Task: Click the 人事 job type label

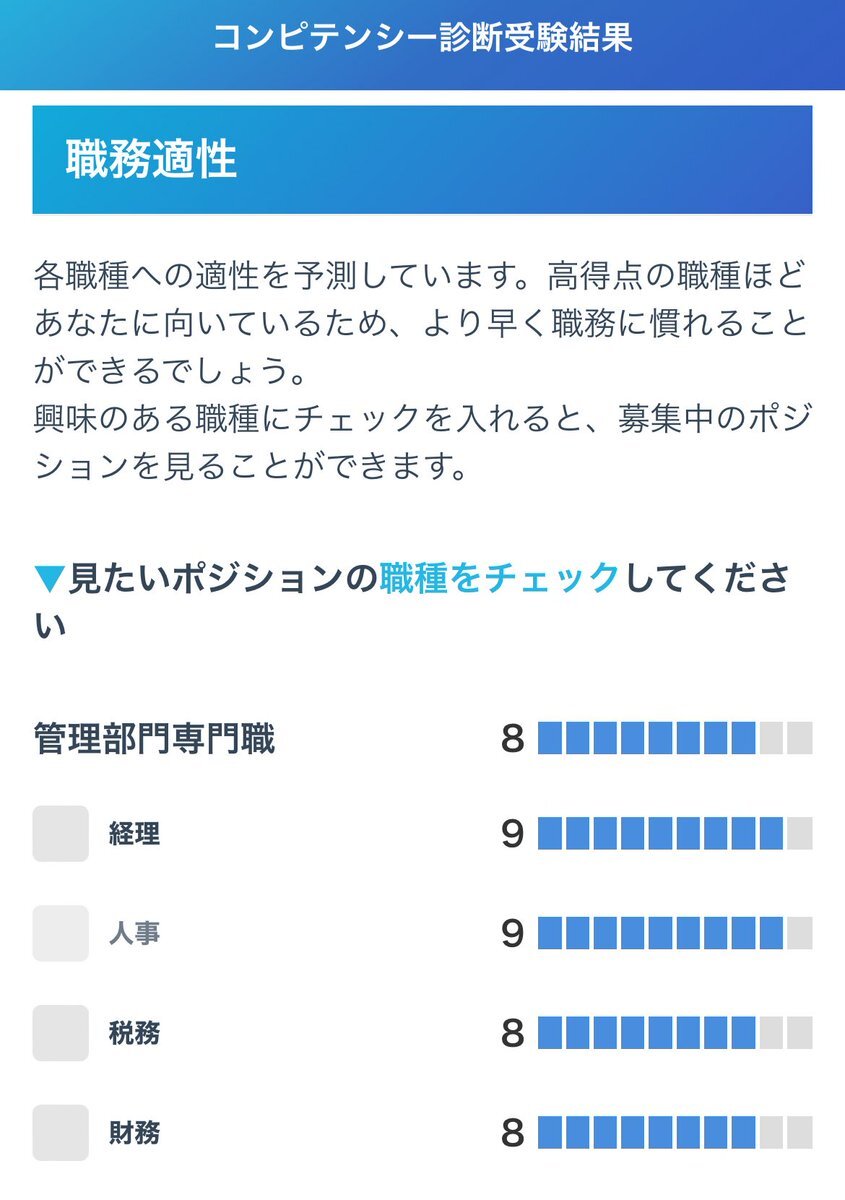Action: pyautogui.click(x=134, y=934)
